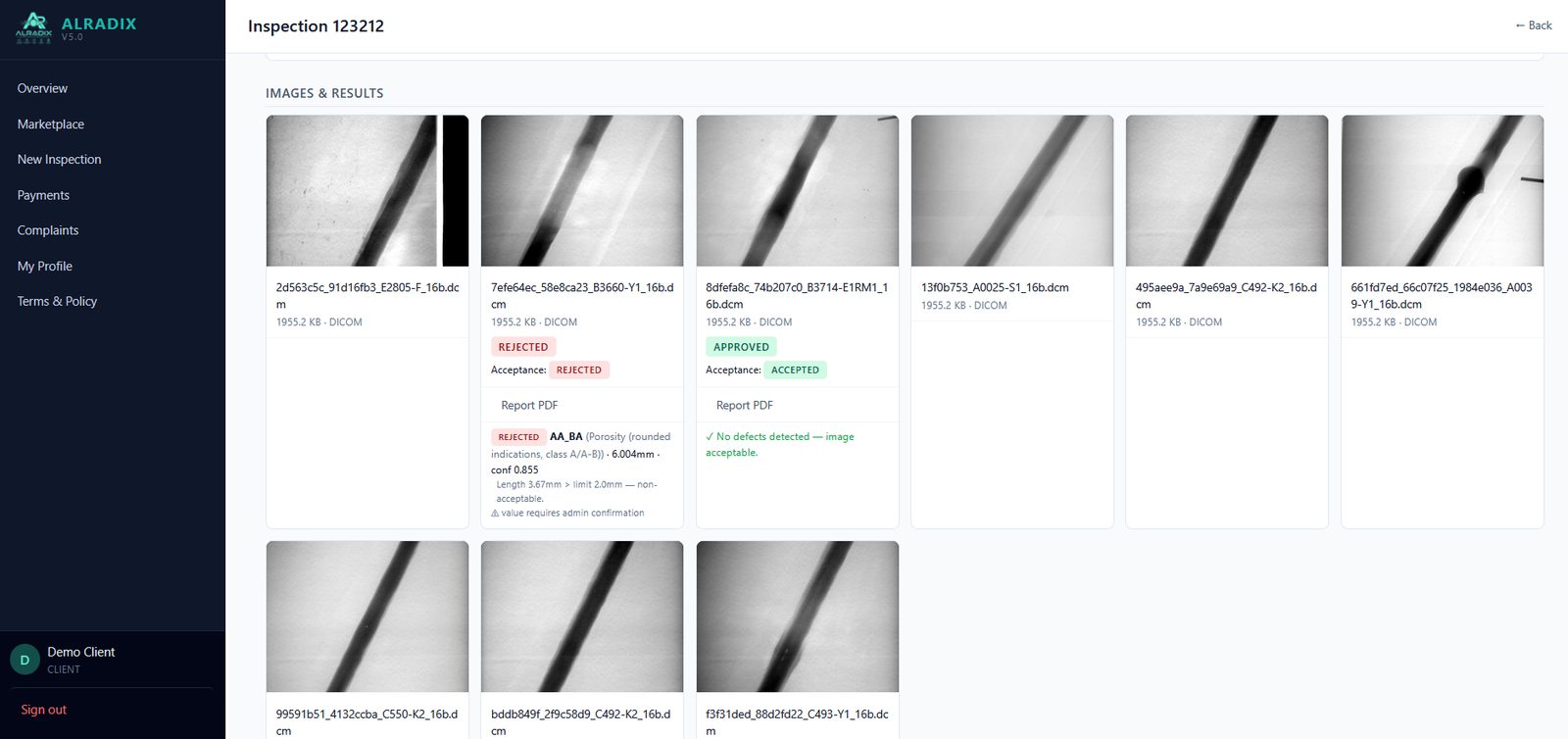The height and width of the screenshot is (739, 1568).
Task: Open My Profile
Action: [45, 266]
